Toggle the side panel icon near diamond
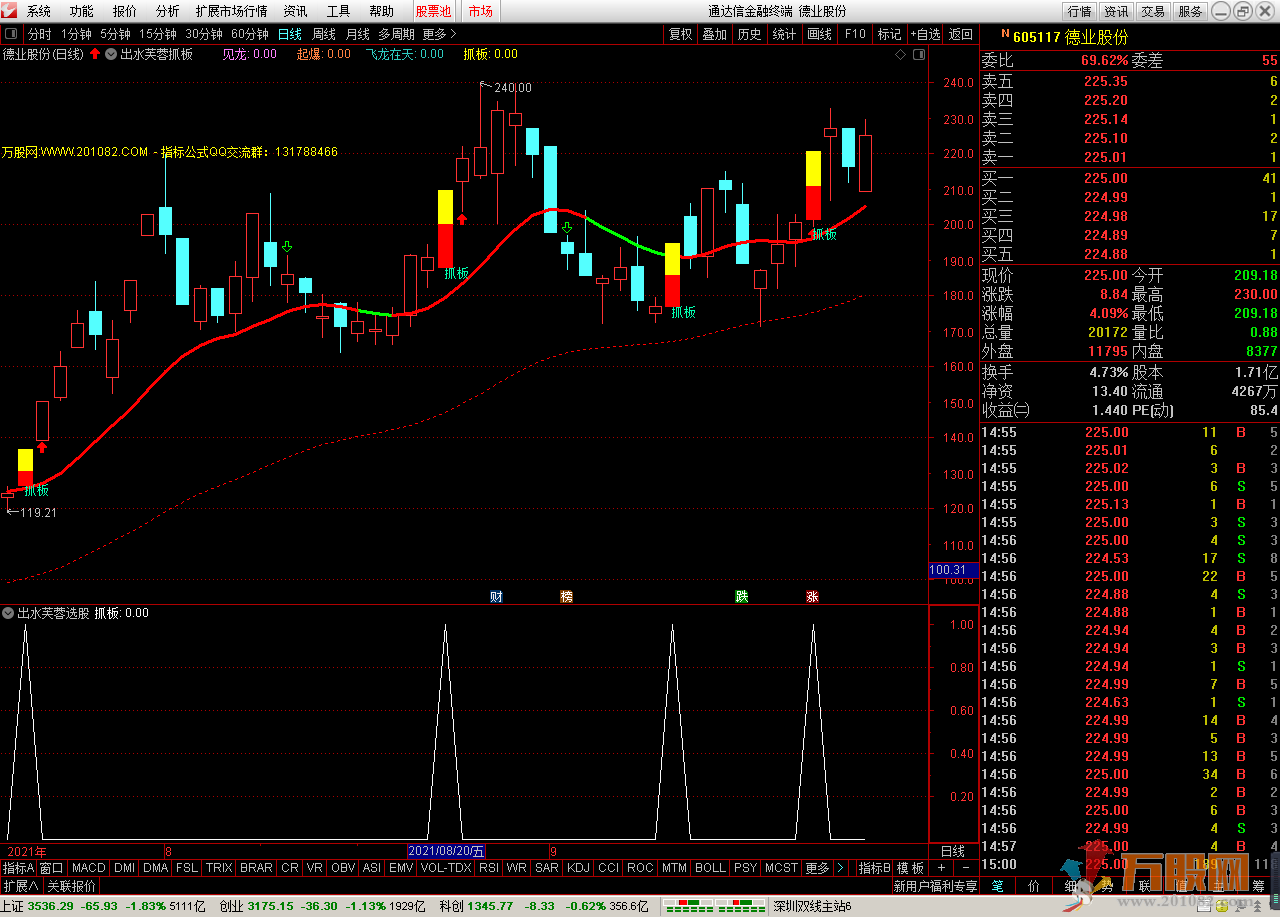 click(919, 54)
